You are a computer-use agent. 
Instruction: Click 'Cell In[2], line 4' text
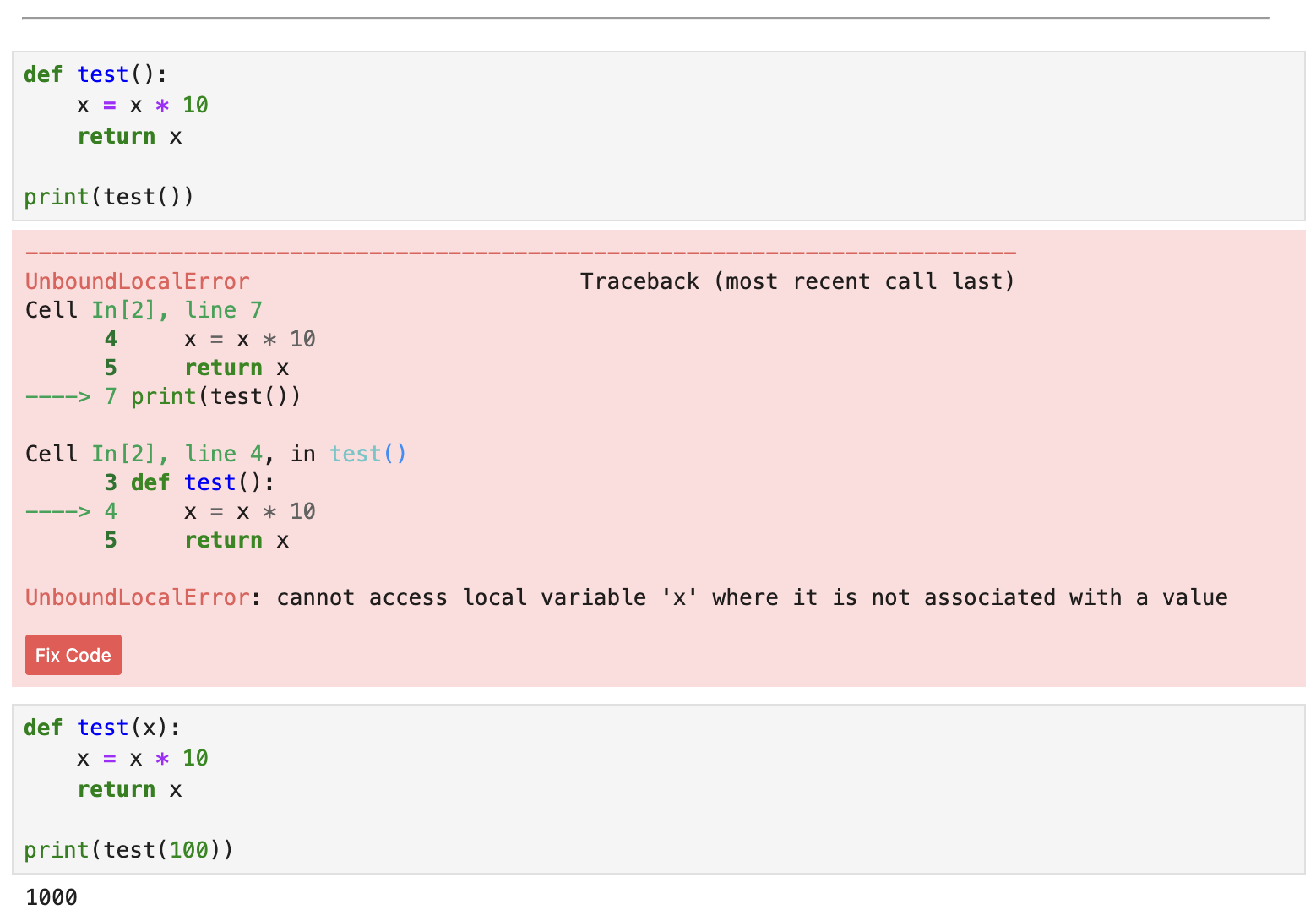click(x=144, y=454)
